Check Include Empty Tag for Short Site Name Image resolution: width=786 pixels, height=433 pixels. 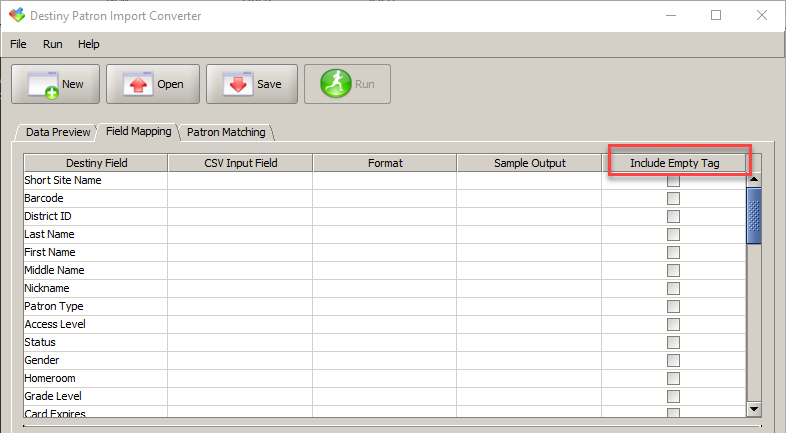[673, 180]
